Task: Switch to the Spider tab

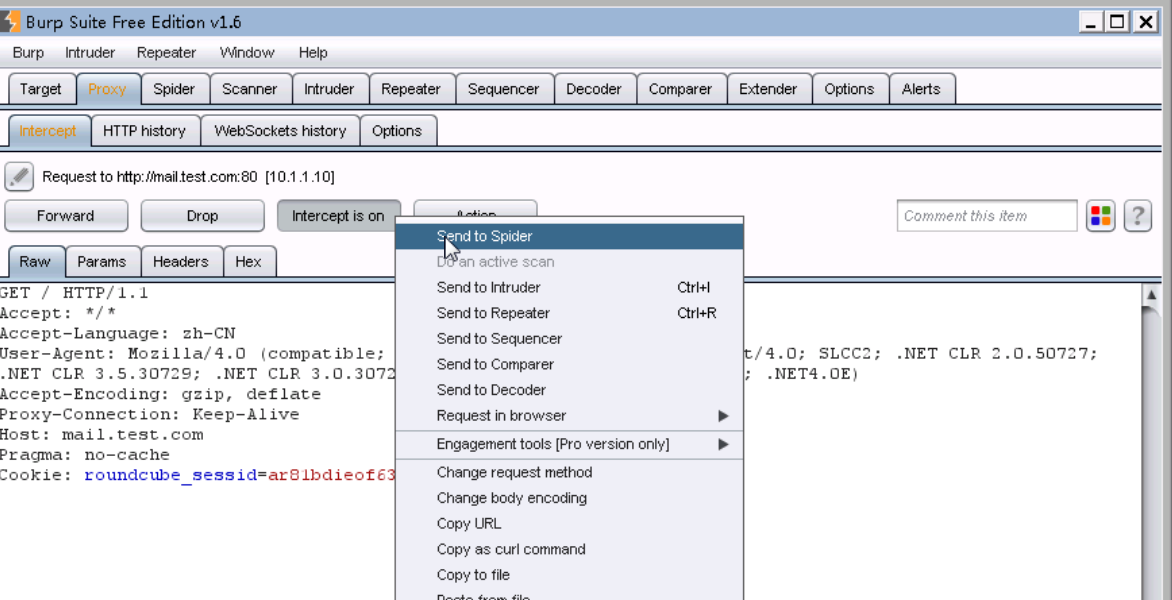Action: point(173,89)
